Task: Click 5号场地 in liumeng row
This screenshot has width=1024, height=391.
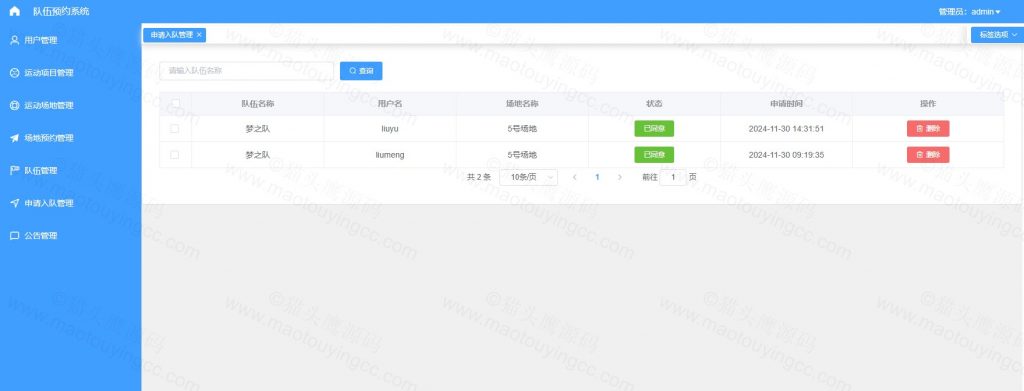Action: (522, 155)
